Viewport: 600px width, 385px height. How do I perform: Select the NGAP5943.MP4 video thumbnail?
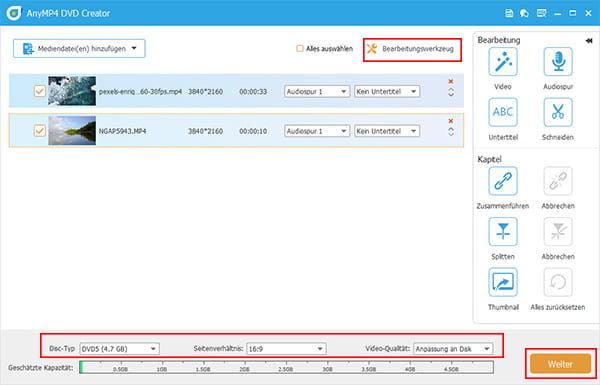tap(72, 131)
